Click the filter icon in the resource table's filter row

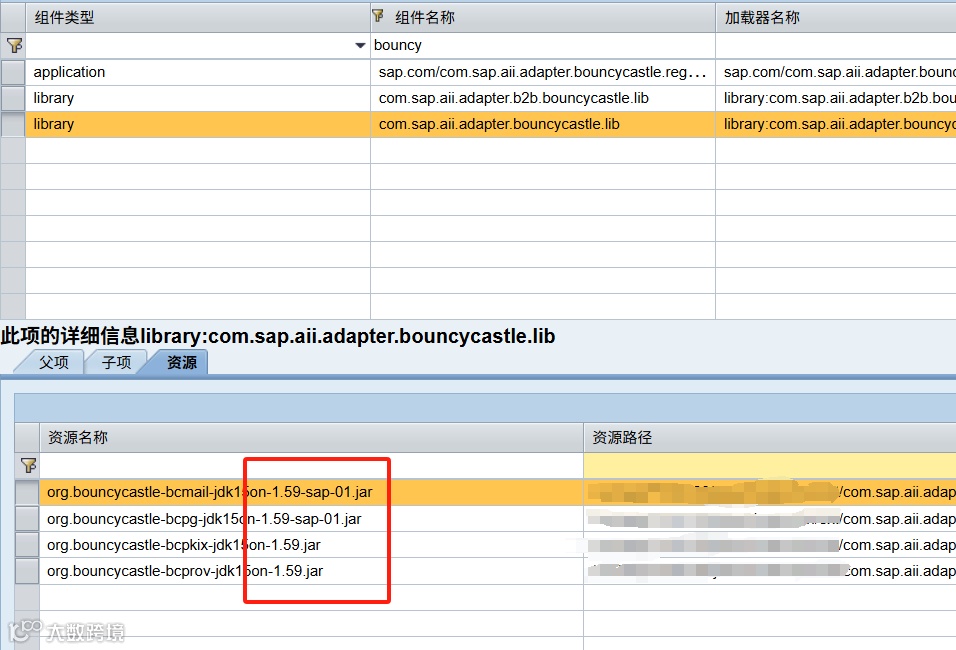pyautogui.click(x=28, y=466)
